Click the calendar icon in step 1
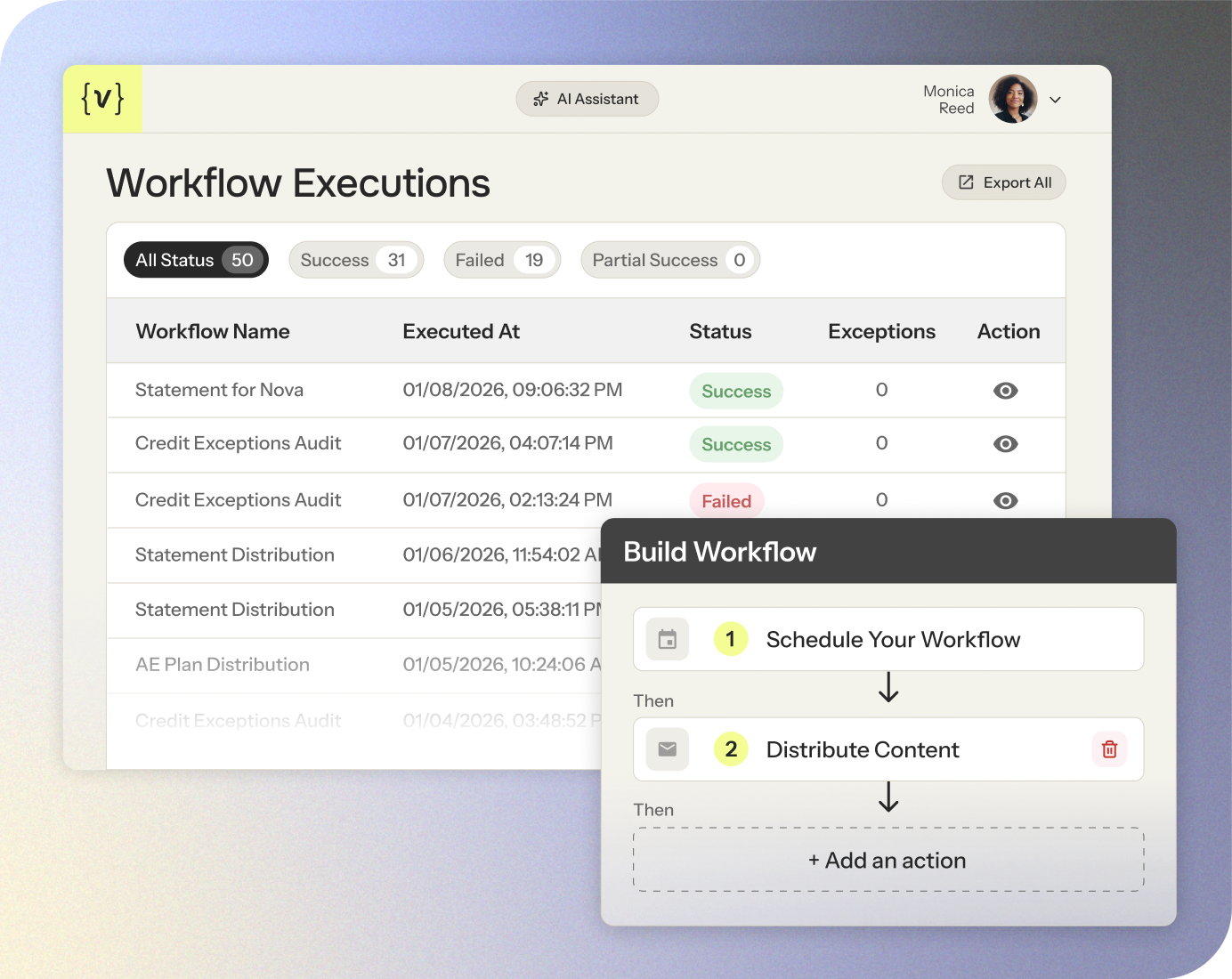This screenshot has width=1232, height=979. pyautogui.click(x=667, y=639)
